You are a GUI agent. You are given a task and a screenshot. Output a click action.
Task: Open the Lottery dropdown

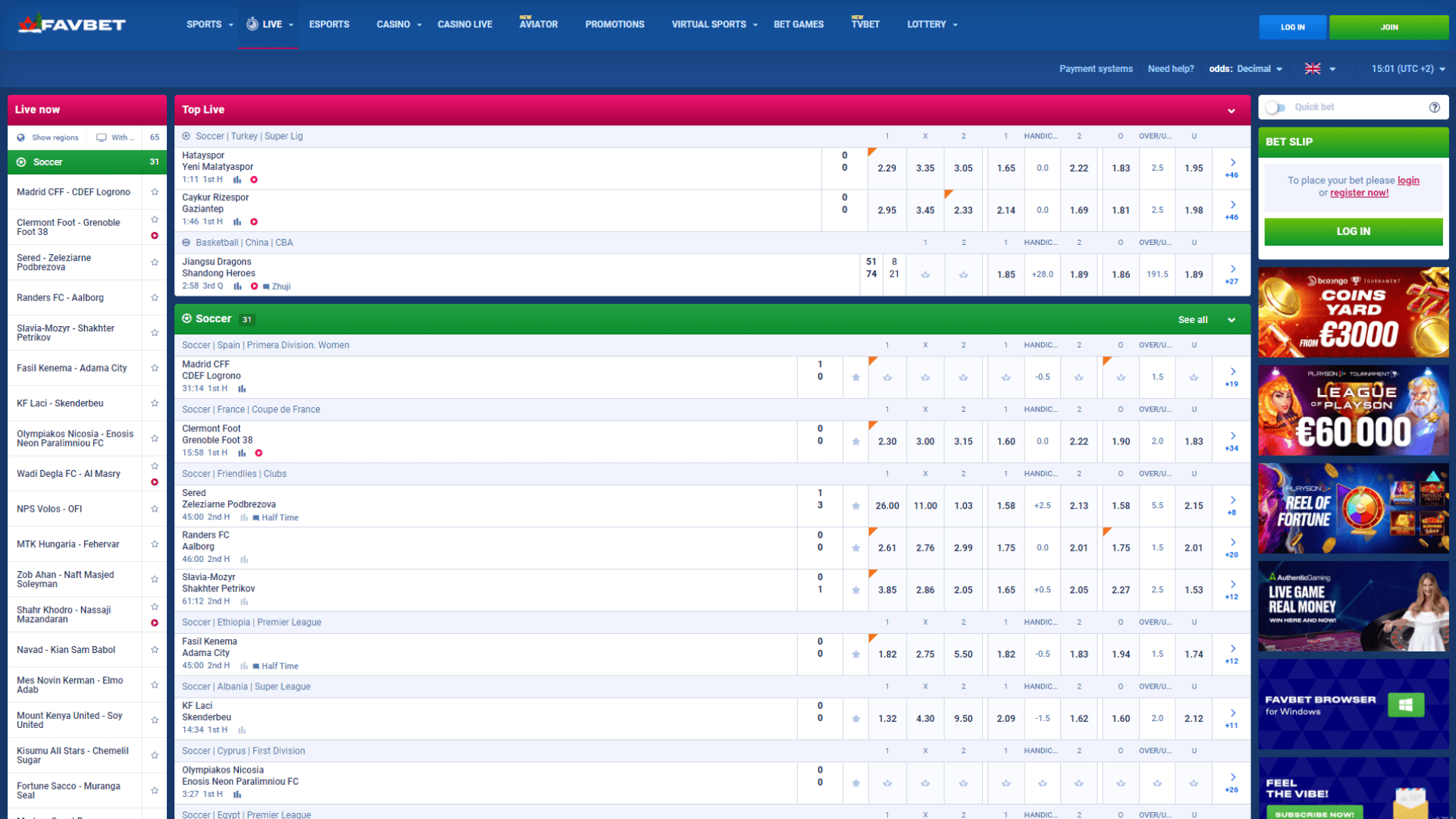pos(932,24)
